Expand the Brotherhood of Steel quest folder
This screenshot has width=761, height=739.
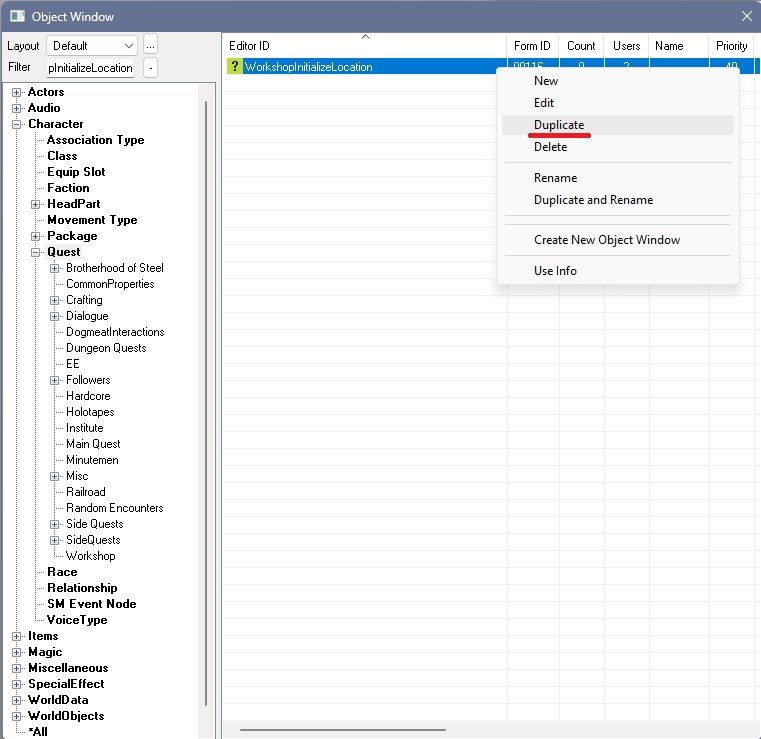coord(54,268)
